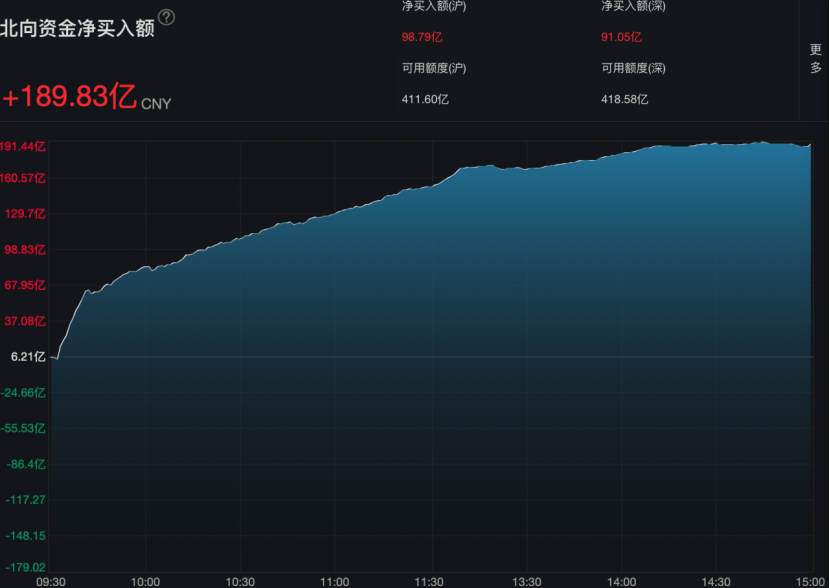This screenshot has height=588, width=830.
Task: Click the question mark help icon
Action: (167, 17)
